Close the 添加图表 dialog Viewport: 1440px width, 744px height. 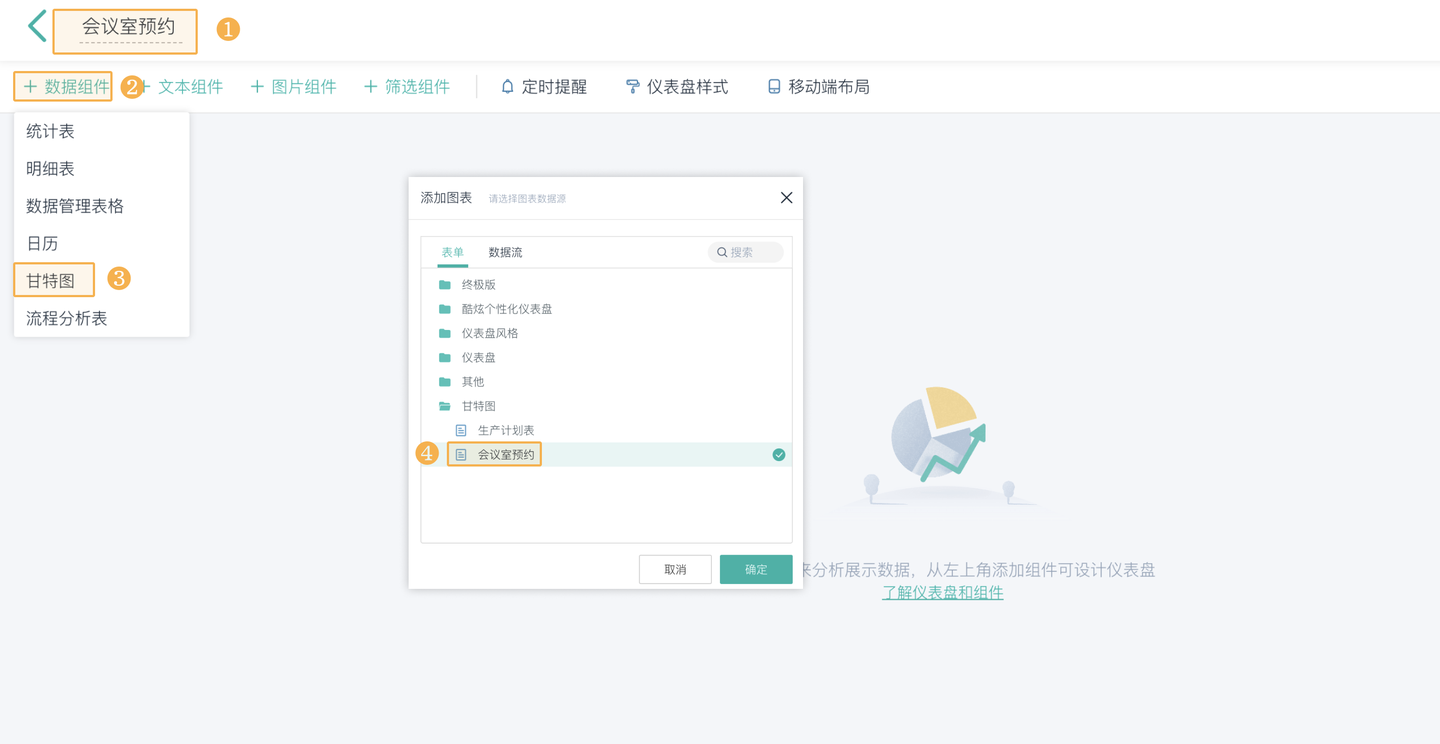[x=786, y=198]
